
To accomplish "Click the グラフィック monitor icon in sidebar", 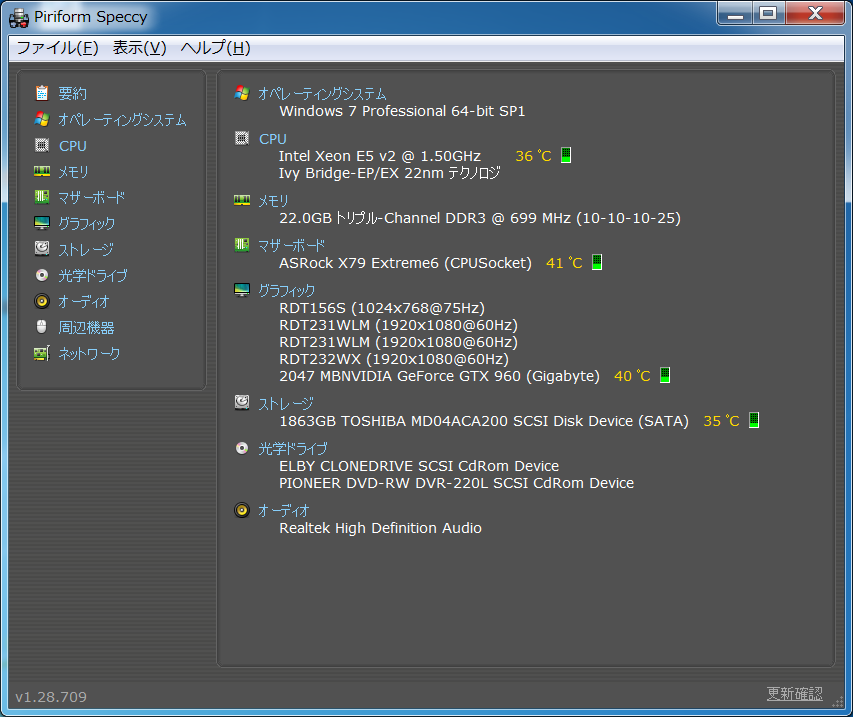I will (x=42, y=223).
